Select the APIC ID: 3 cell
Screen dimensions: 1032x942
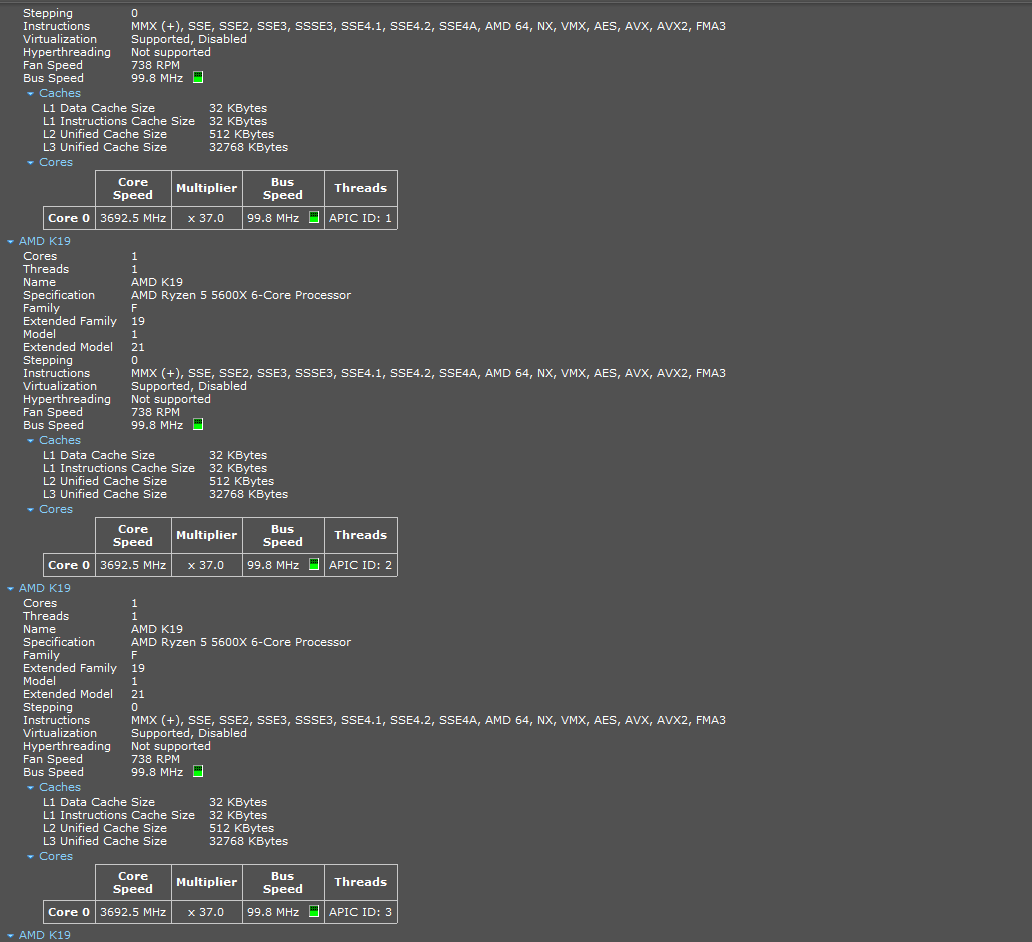pyautogui.click(x=361, y=912)
